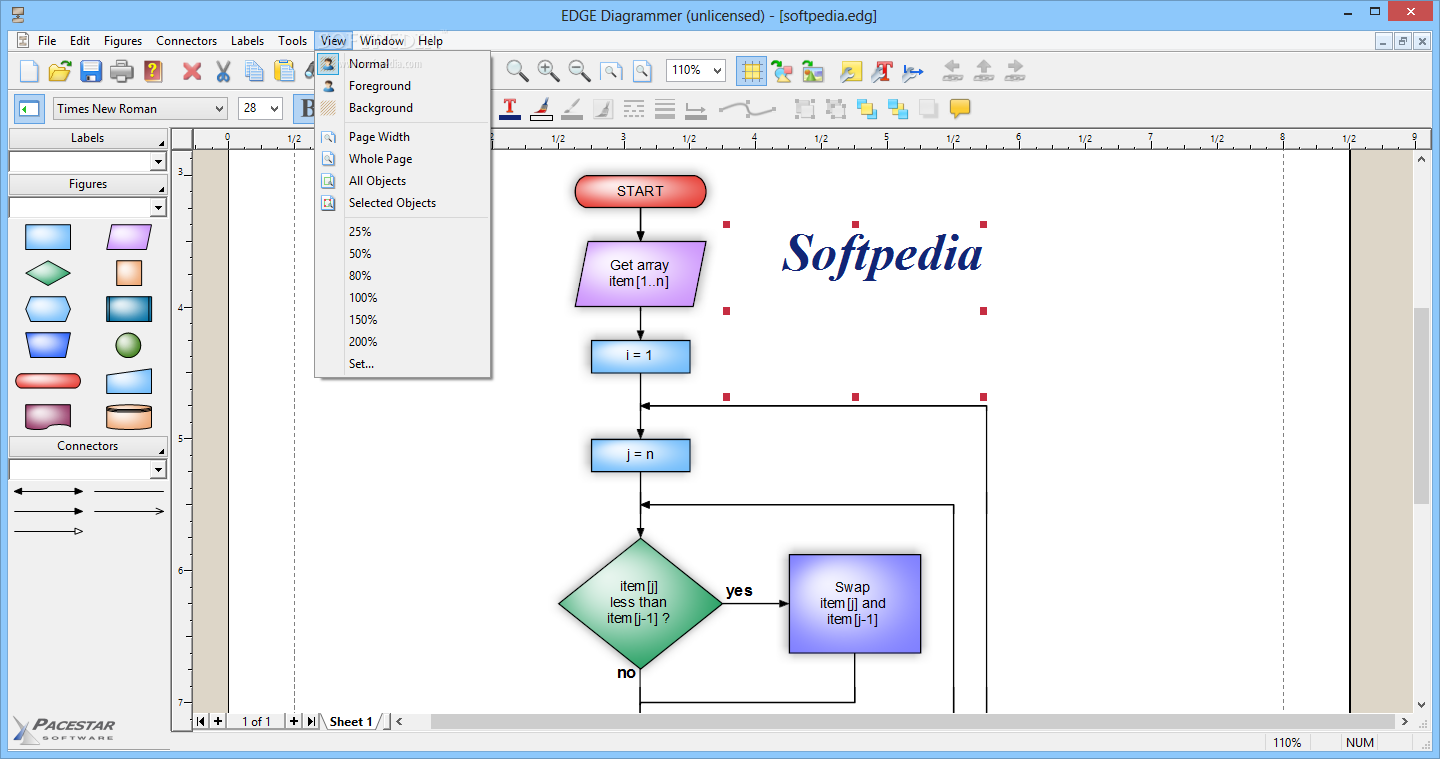The width and height of the screenshot is (1440, 759).
Task: Collapse the Figures panel header
Action: [x=87, y=184]
